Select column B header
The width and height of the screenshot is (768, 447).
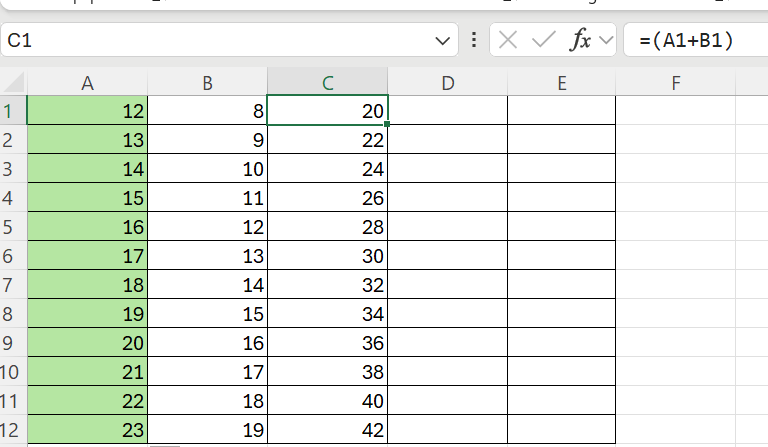(x=207, y=84)
